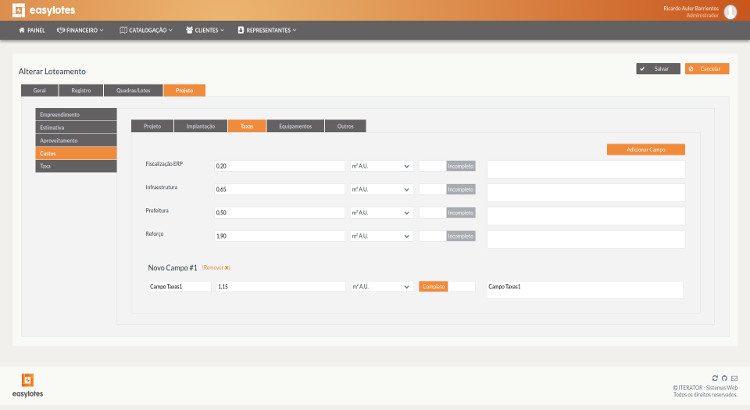This screenshot has height=410, width=750.
Task: Click the notes box for Reforço
Action: [586, 239]
